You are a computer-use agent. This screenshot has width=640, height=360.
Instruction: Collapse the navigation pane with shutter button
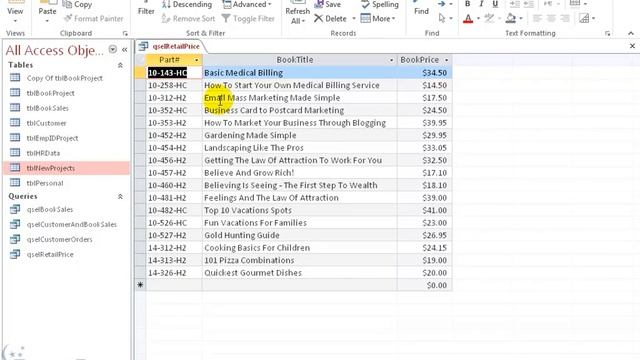[124, 49]
